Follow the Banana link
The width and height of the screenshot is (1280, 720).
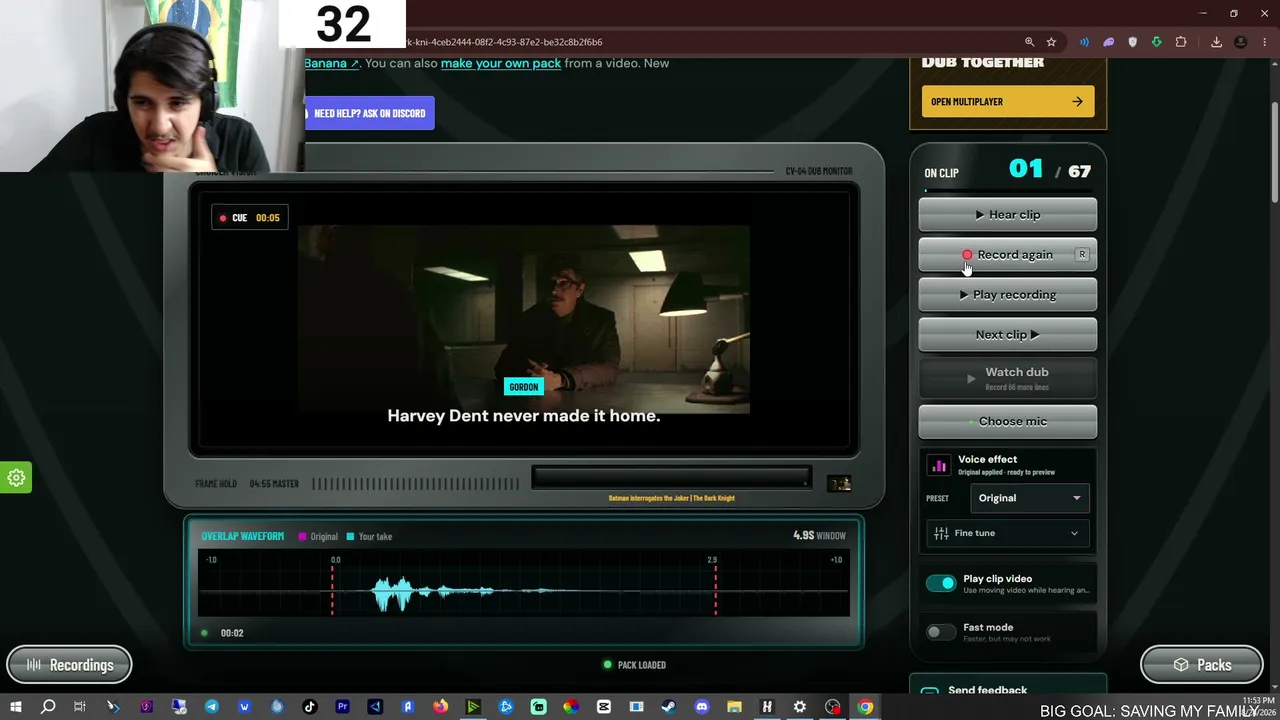point(331,63)
